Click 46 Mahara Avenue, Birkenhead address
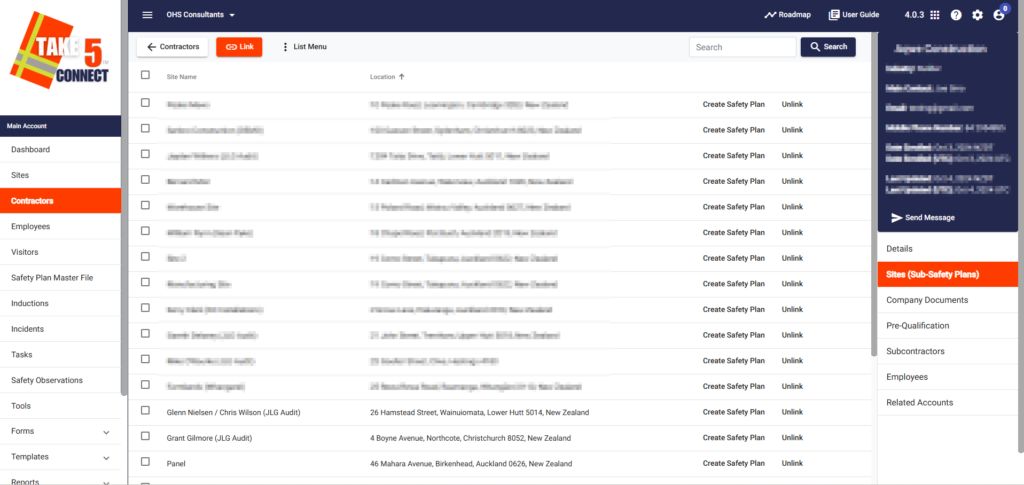The image size is (1024, 485). point(471,463)
